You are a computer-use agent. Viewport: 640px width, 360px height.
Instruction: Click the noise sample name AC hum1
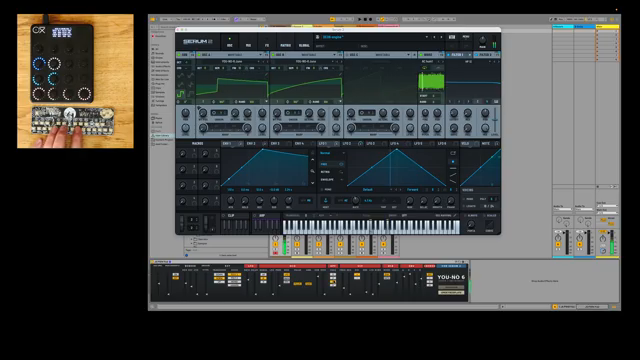coord(427,62)
